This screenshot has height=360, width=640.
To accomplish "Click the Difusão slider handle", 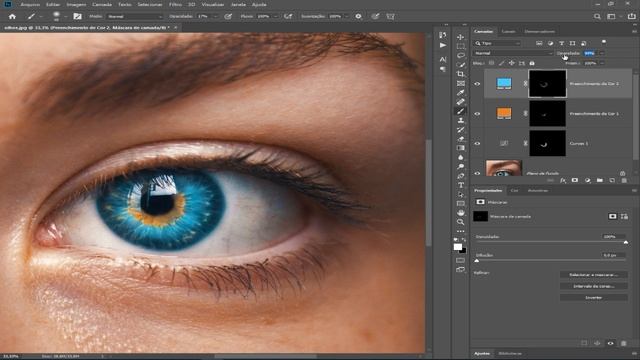I will [477, 260].
